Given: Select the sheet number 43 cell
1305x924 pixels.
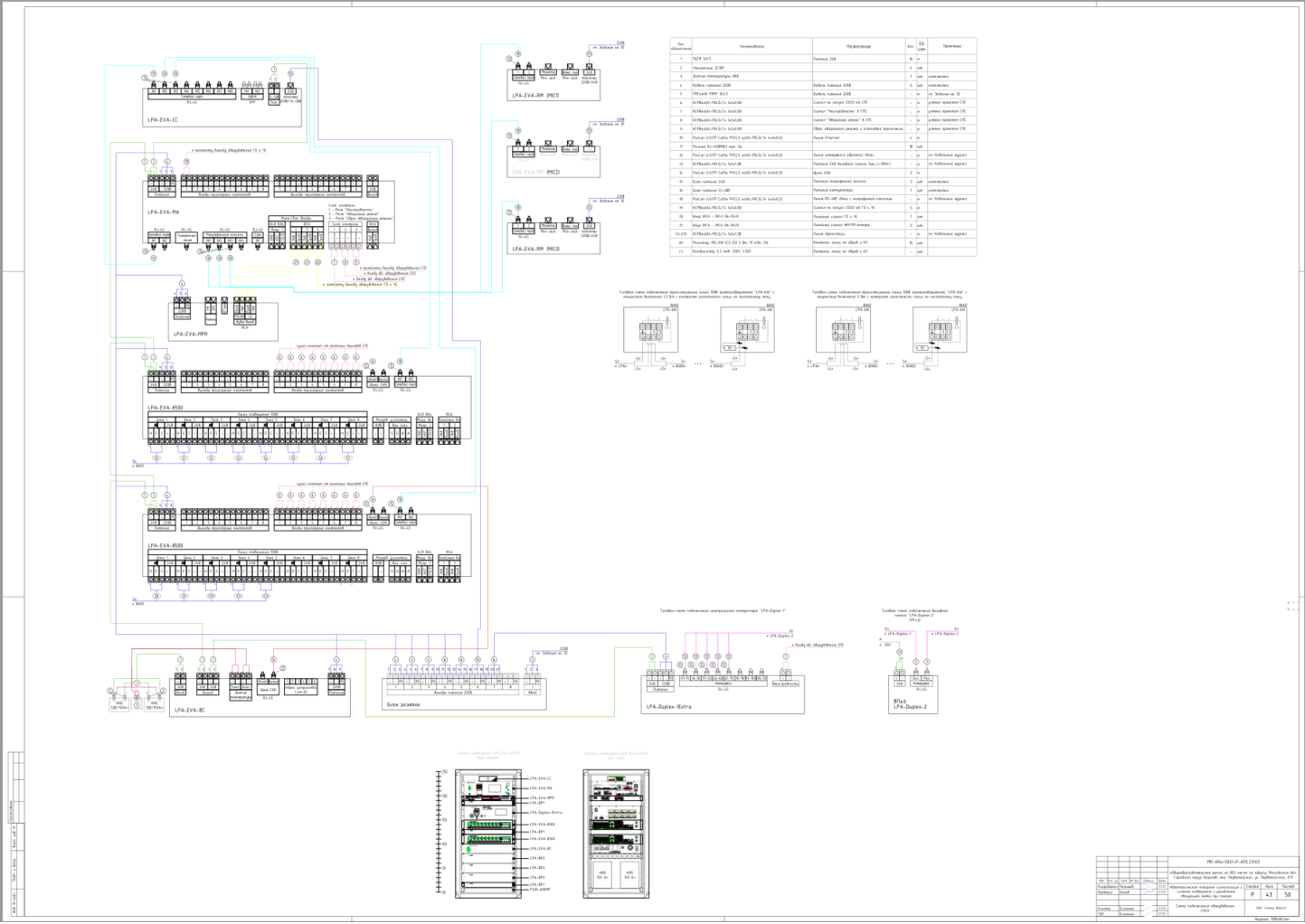Looking at the screenshot, I should tap(1269, 895).
